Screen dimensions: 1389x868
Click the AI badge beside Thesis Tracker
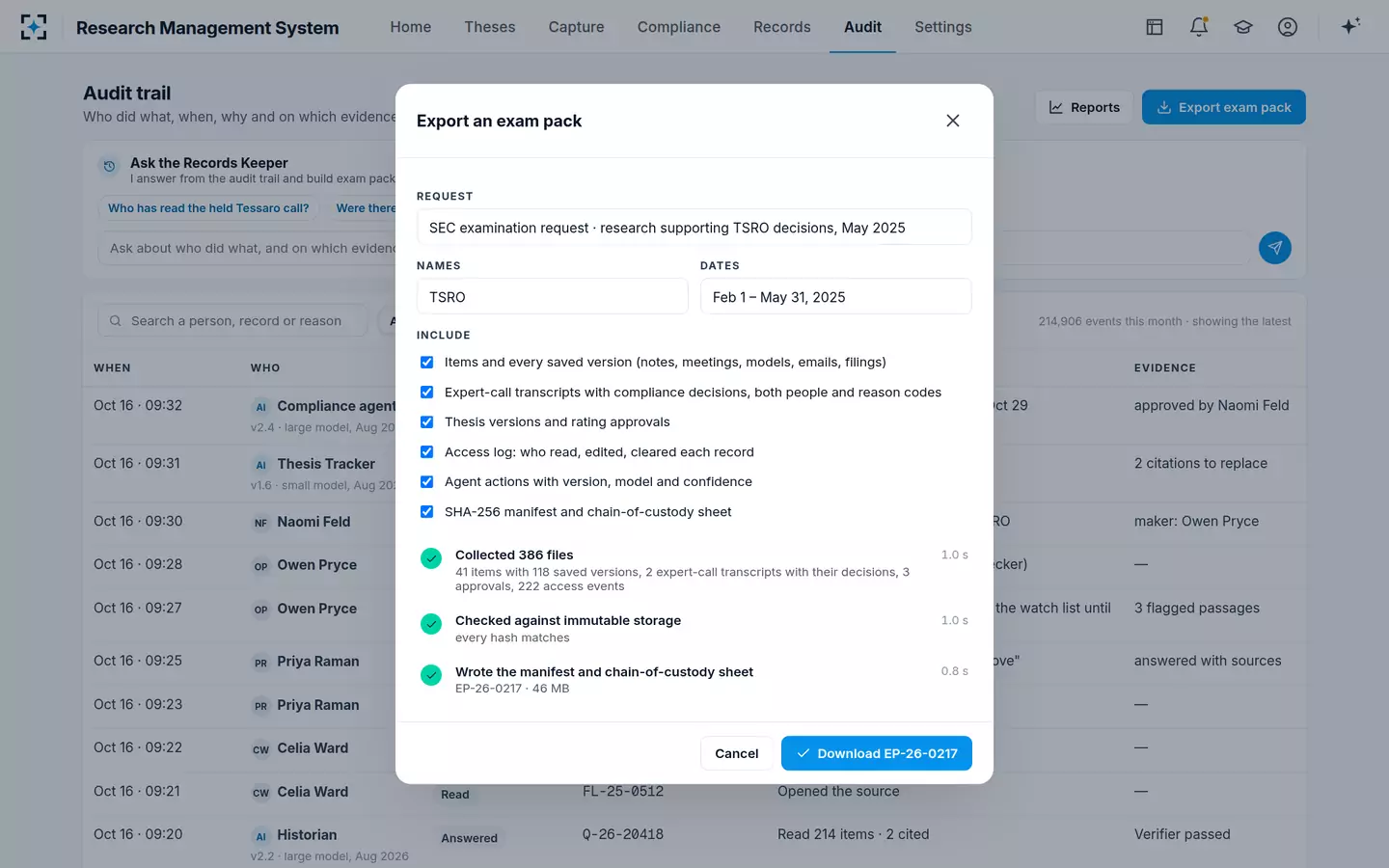coord(260,465)
